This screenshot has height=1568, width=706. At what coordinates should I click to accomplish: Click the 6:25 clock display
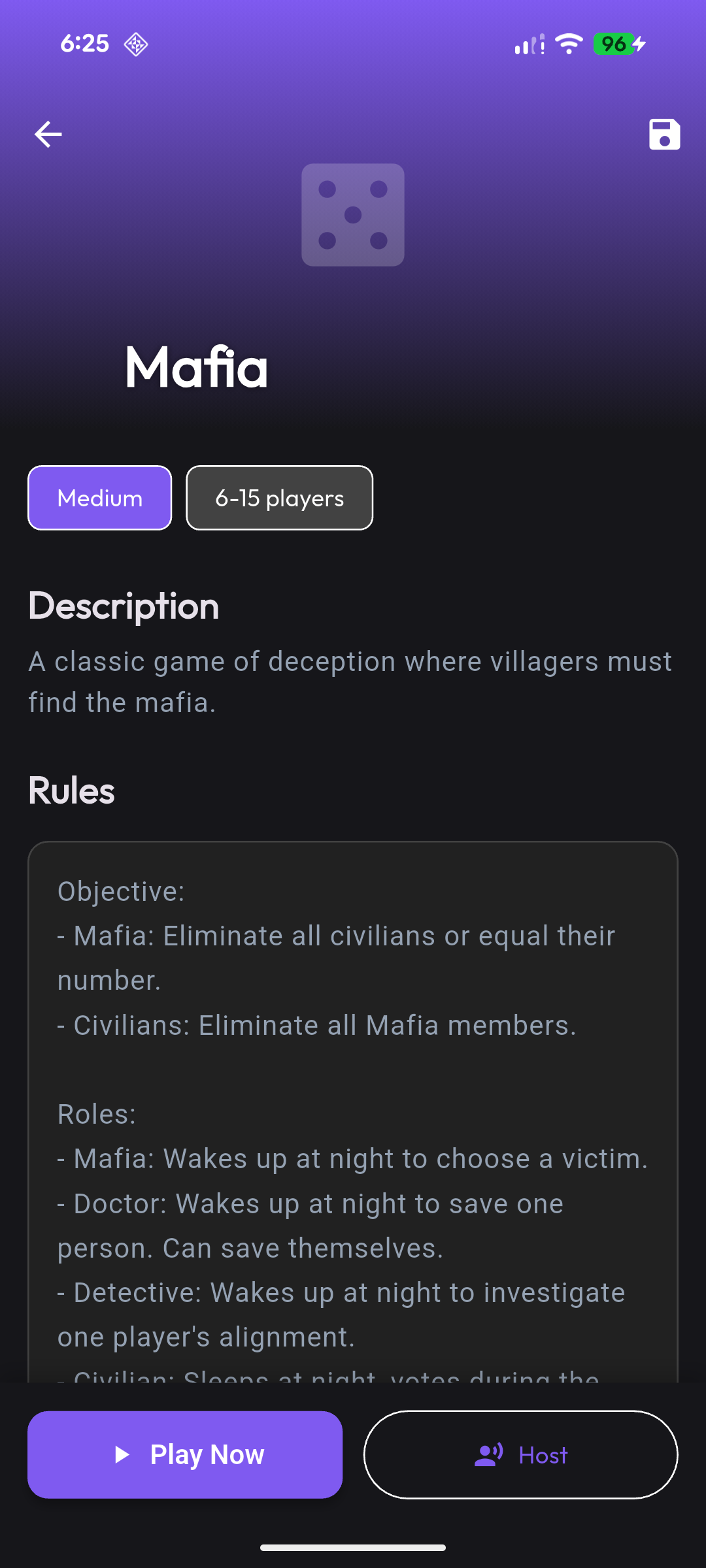84,44
